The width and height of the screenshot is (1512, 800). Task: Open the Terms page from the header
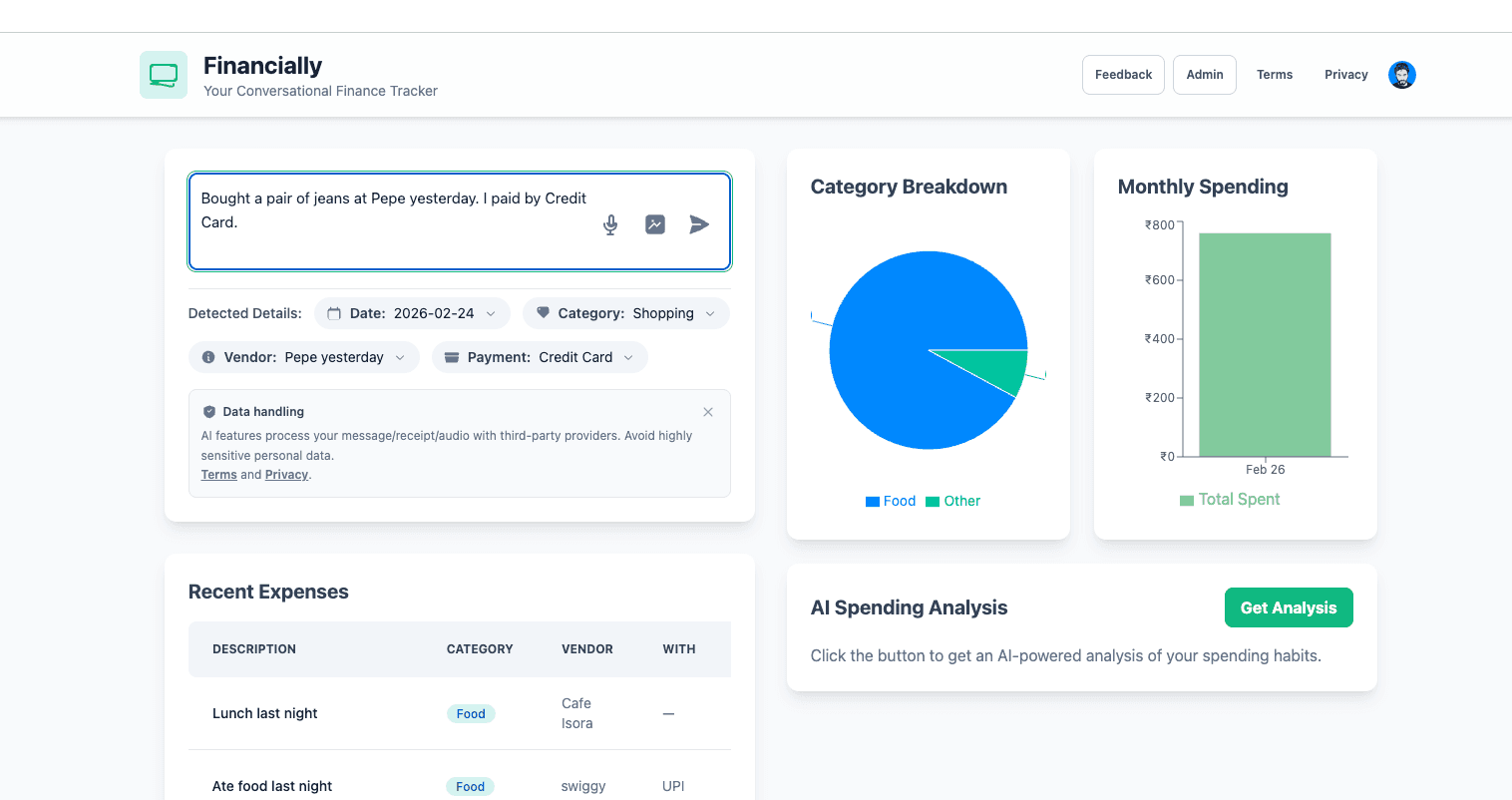(x=1275, y=74)
